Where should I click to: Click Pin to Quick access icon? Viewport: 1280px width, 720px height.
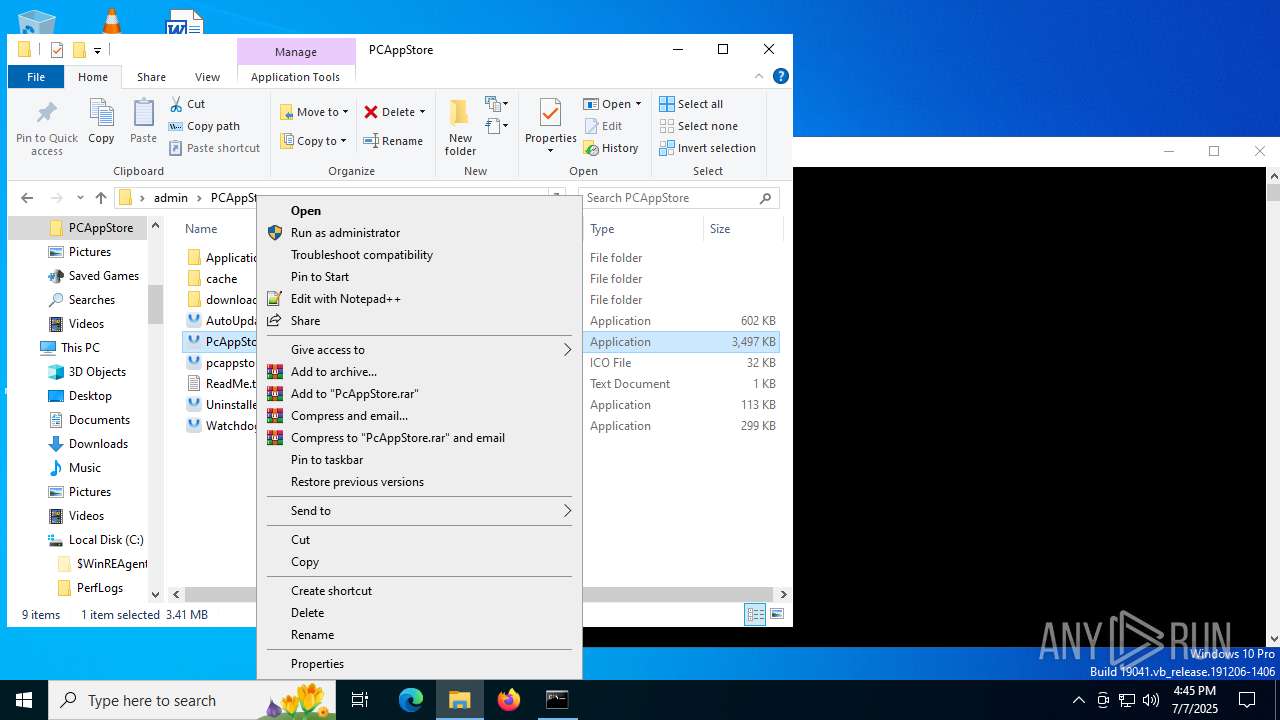click(47, 113)
